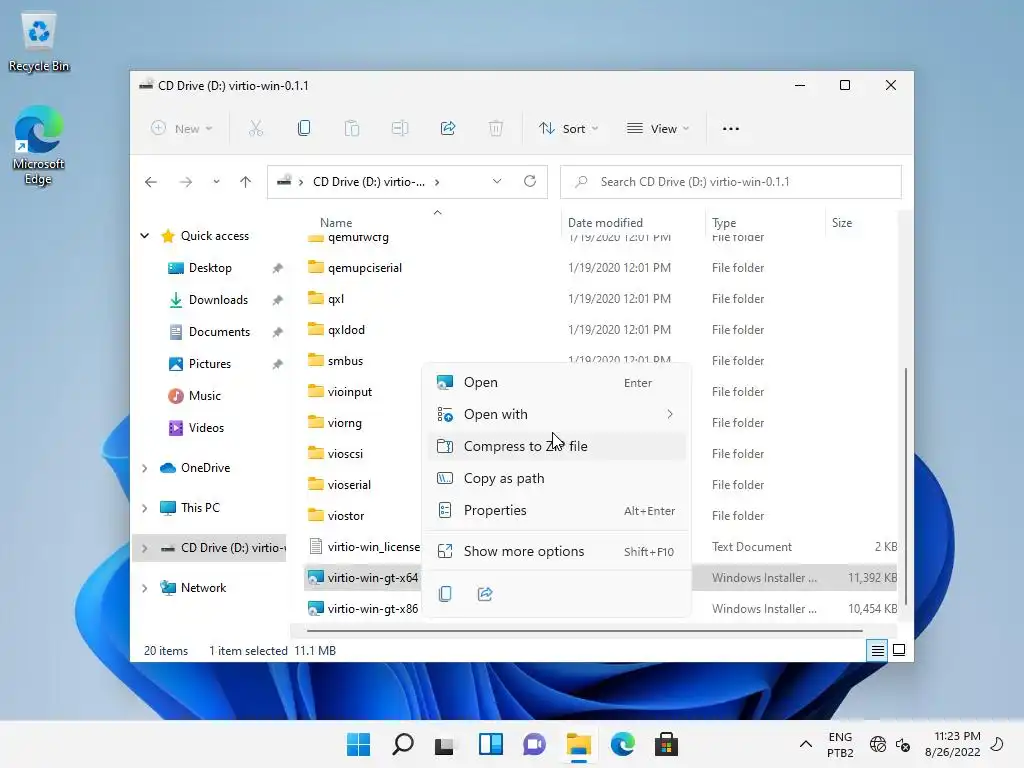Sort by Date modified column header
1024x768 pixels.
(x=605, y=223)
